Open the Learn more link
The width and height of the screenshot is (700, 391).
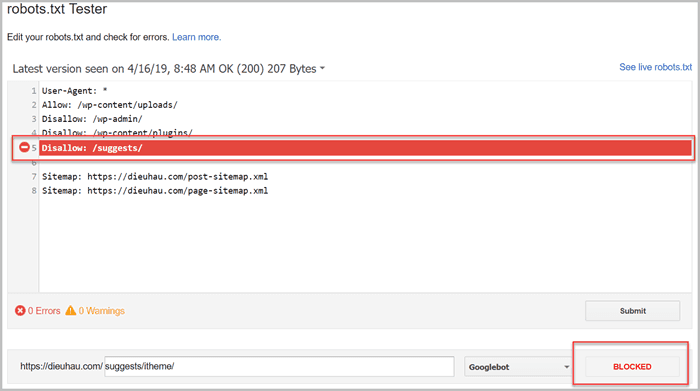pos(196,37)
